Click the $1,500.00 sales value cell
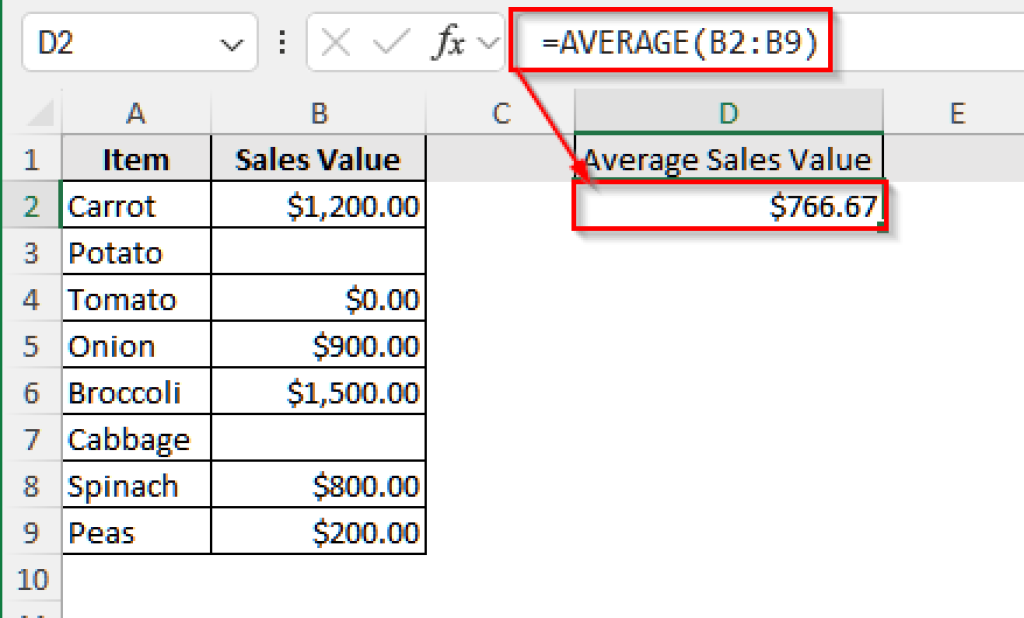The height and width of the screenshot is (618, 1024). 318,392
